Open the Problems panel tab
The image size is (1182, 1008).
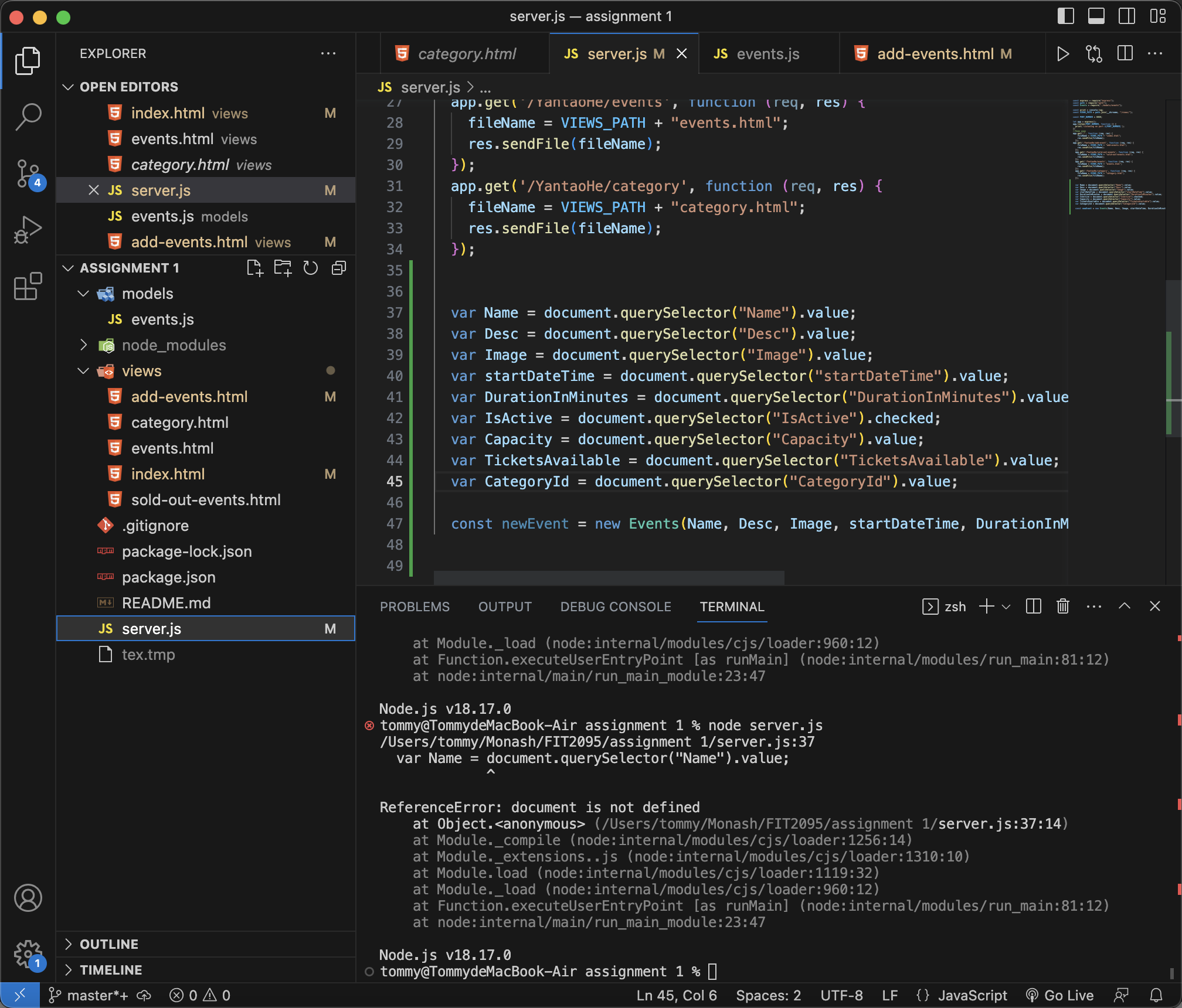click(x=415, y=607)
